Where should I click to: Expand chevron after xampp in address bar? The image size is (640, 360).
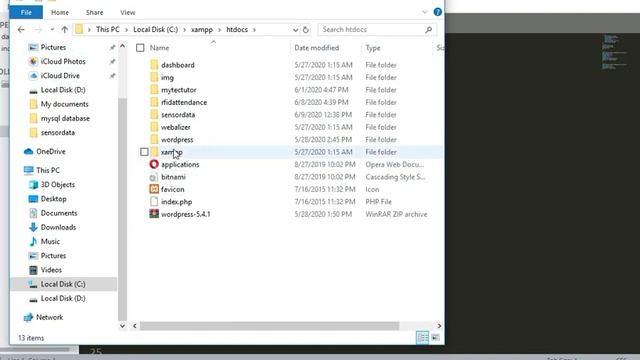tap(219, 29)
